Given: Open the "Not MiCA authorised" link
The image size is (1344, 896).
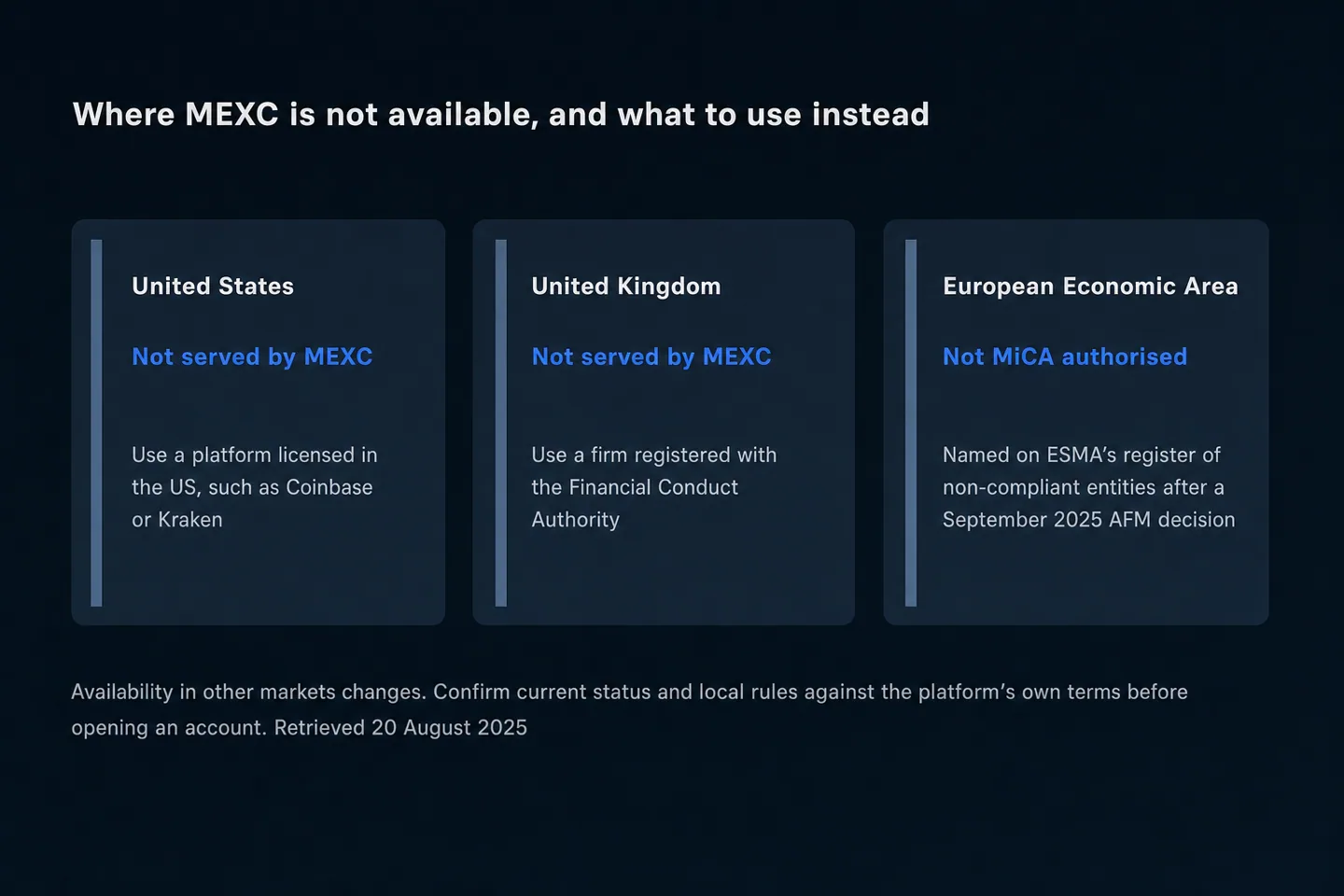Looking at the screenshot, I should pos(1065,357).
